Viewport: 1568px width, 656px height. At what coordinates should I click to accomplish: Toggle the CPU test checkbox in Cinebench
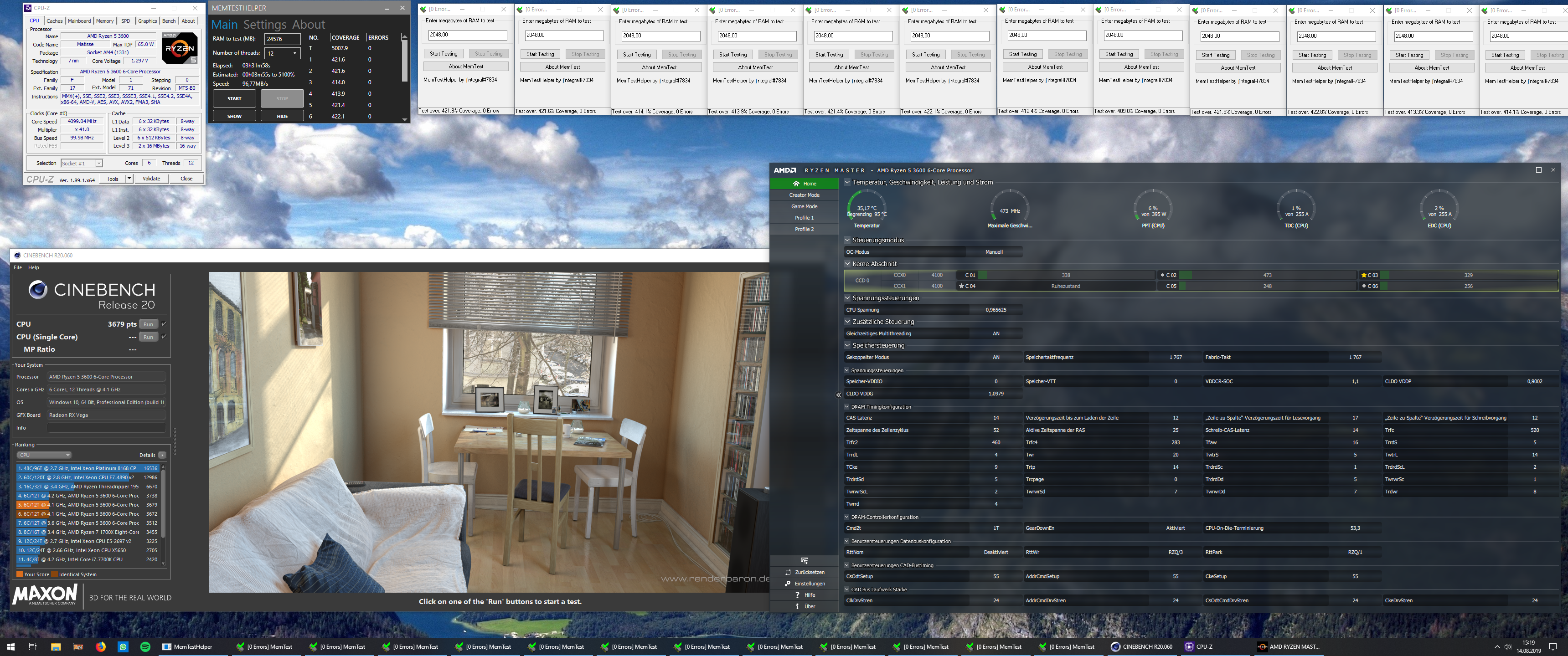pos(164,324)
